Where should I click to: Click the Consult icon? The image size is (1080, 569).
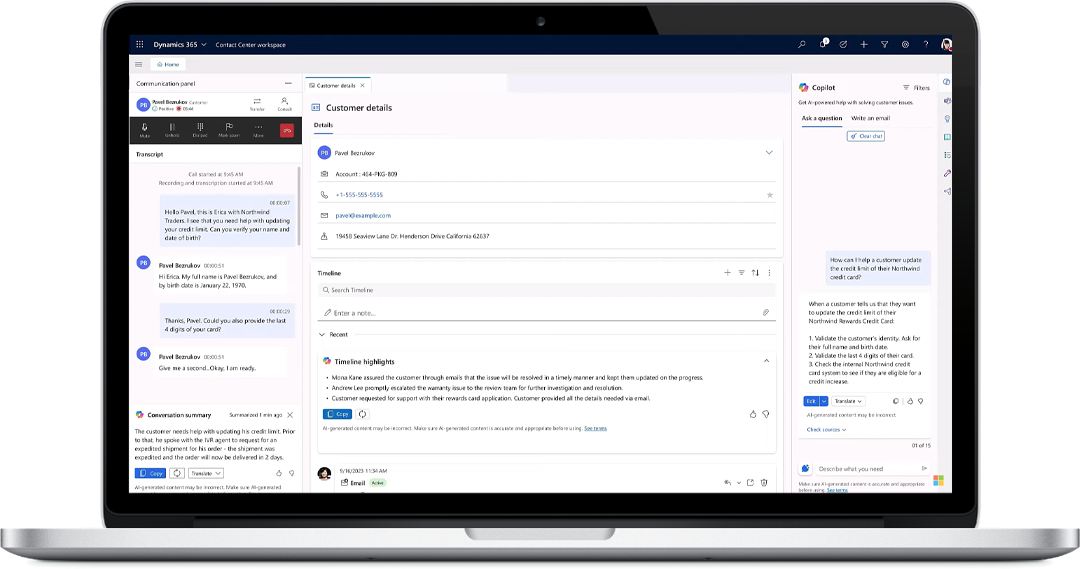click(x=284, y=104)
